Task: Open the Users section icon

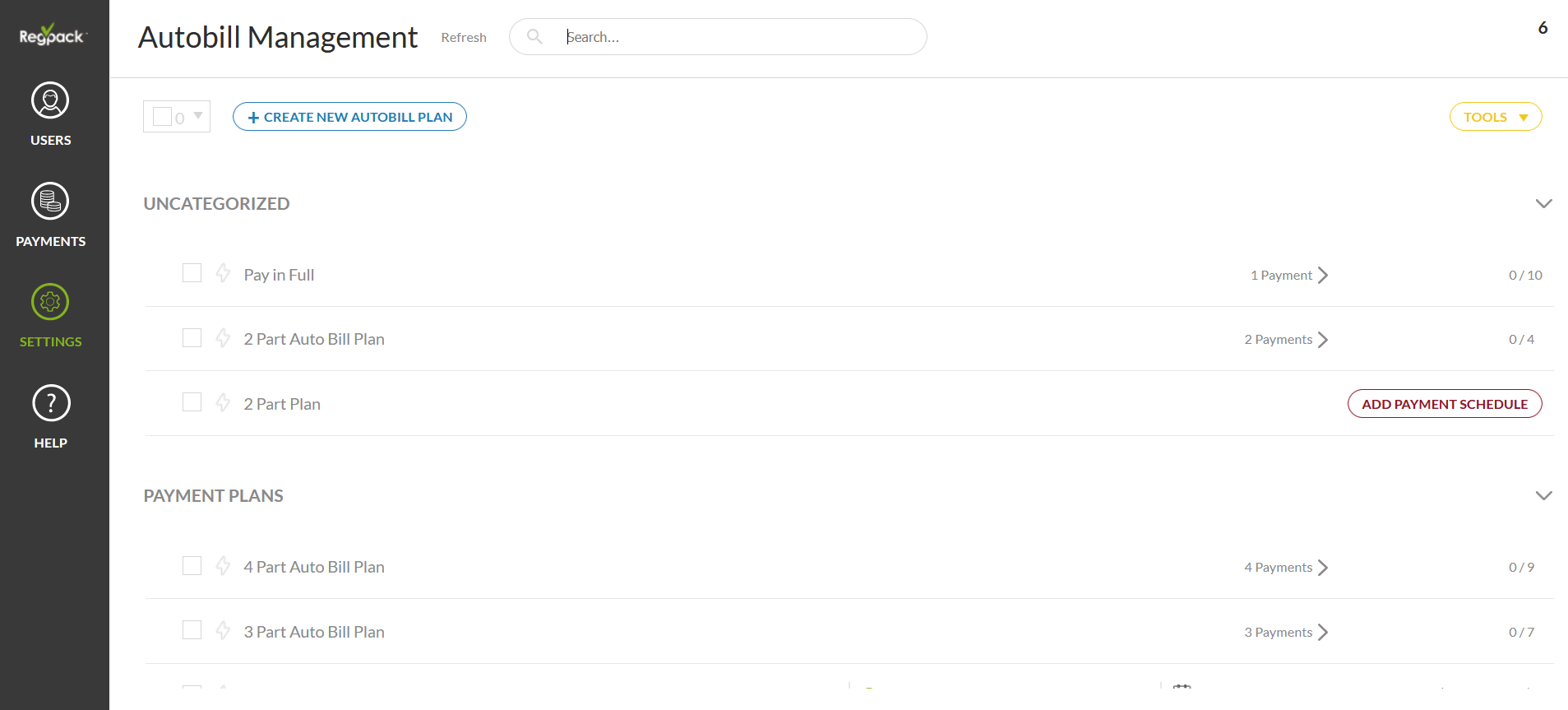Action: click(x=50, y=101)
